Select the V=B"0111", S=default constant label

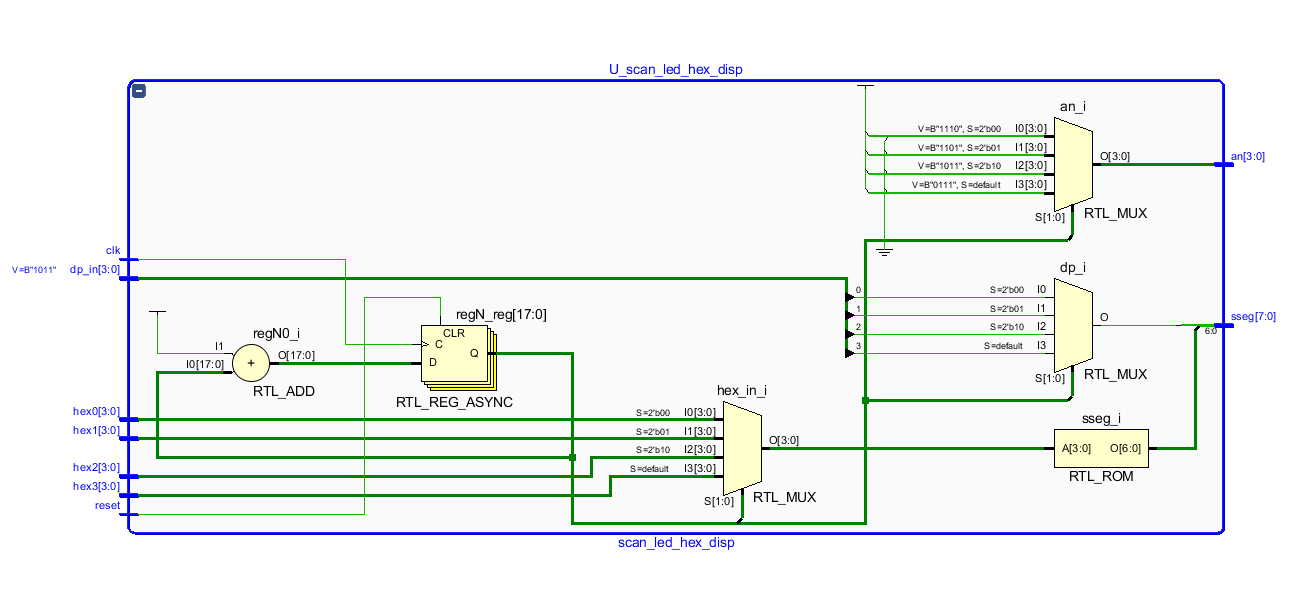pyautogui.click(x=956, y=185)
